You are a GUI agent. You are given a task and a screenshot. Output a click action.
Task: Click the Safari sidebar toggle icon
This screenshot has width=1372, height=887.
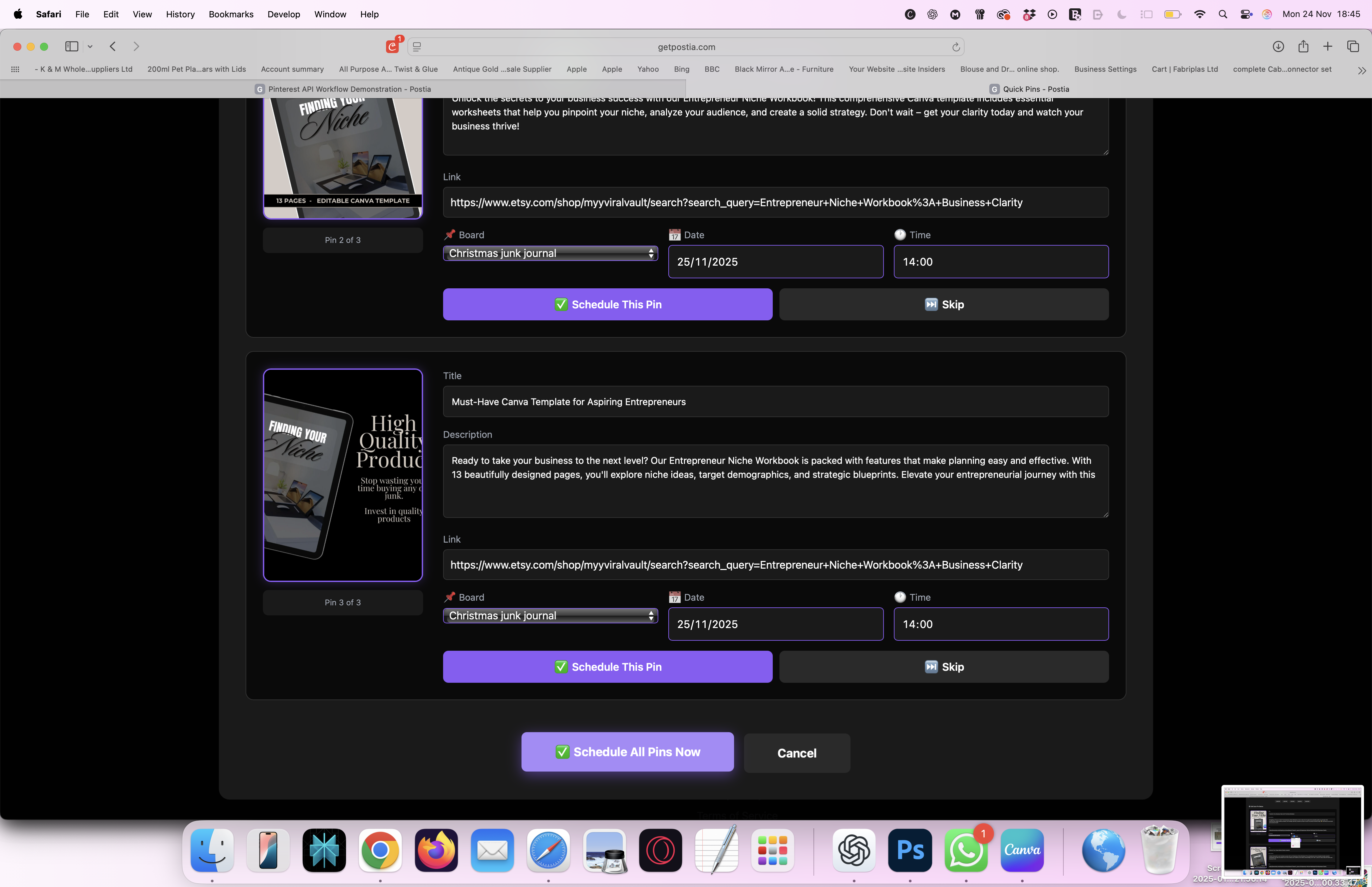[x=71, y=46]
